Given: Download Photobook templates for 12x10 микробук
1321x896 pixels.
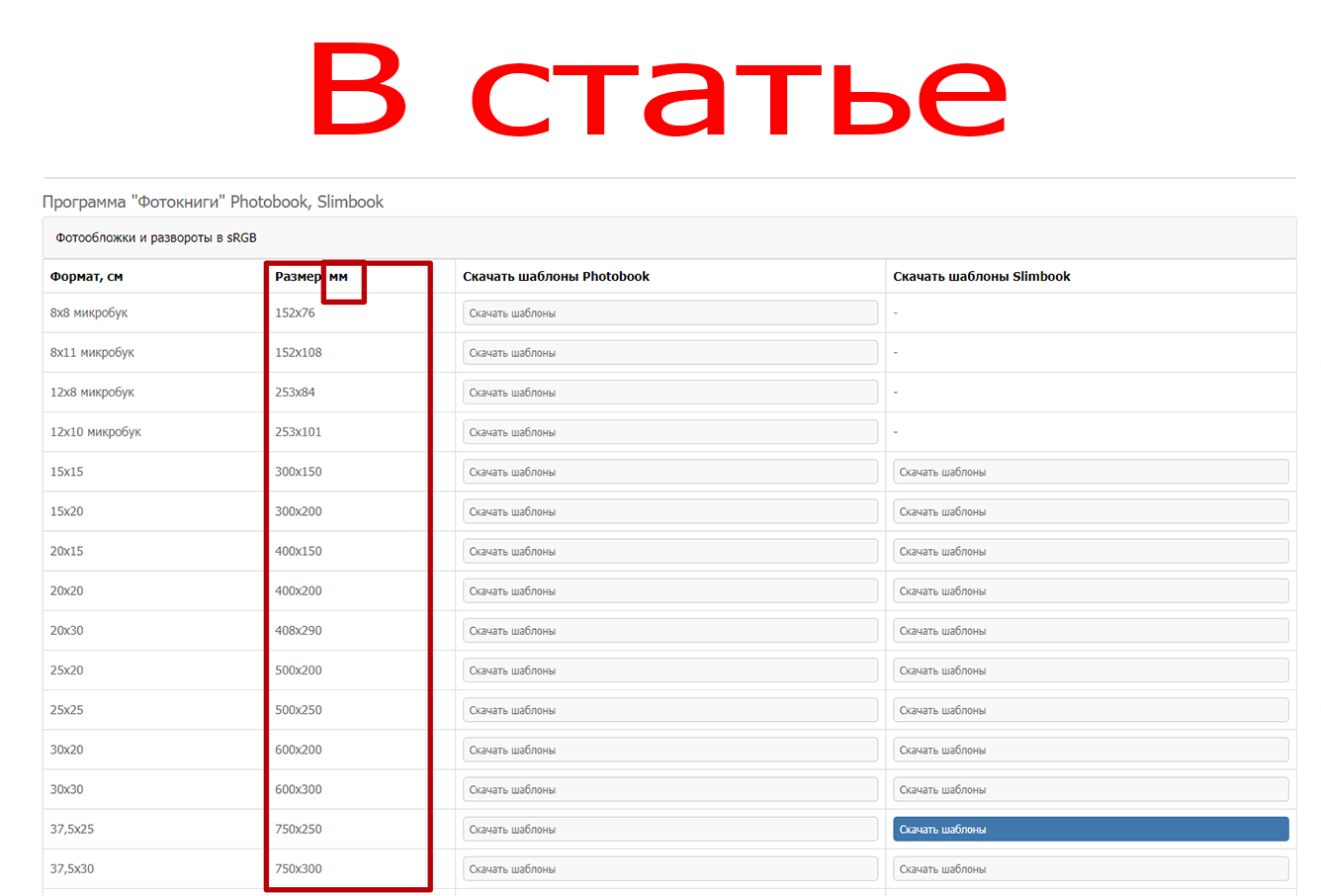Looking at the screenshot, I should pyautogui.click(x=669, y=432).
